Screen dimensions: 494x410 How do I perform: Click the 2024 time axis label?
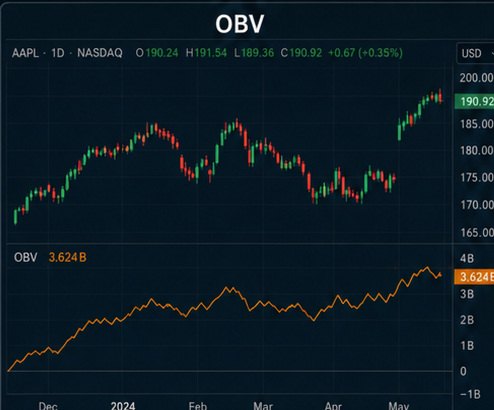click(x=123, y=406)
